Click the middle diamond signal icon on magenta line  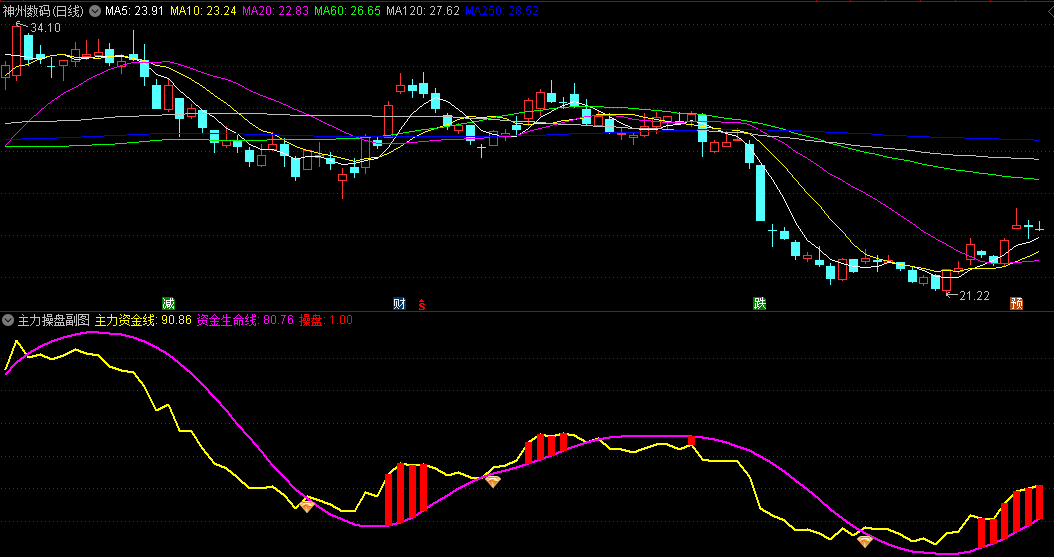coord(493,481)
